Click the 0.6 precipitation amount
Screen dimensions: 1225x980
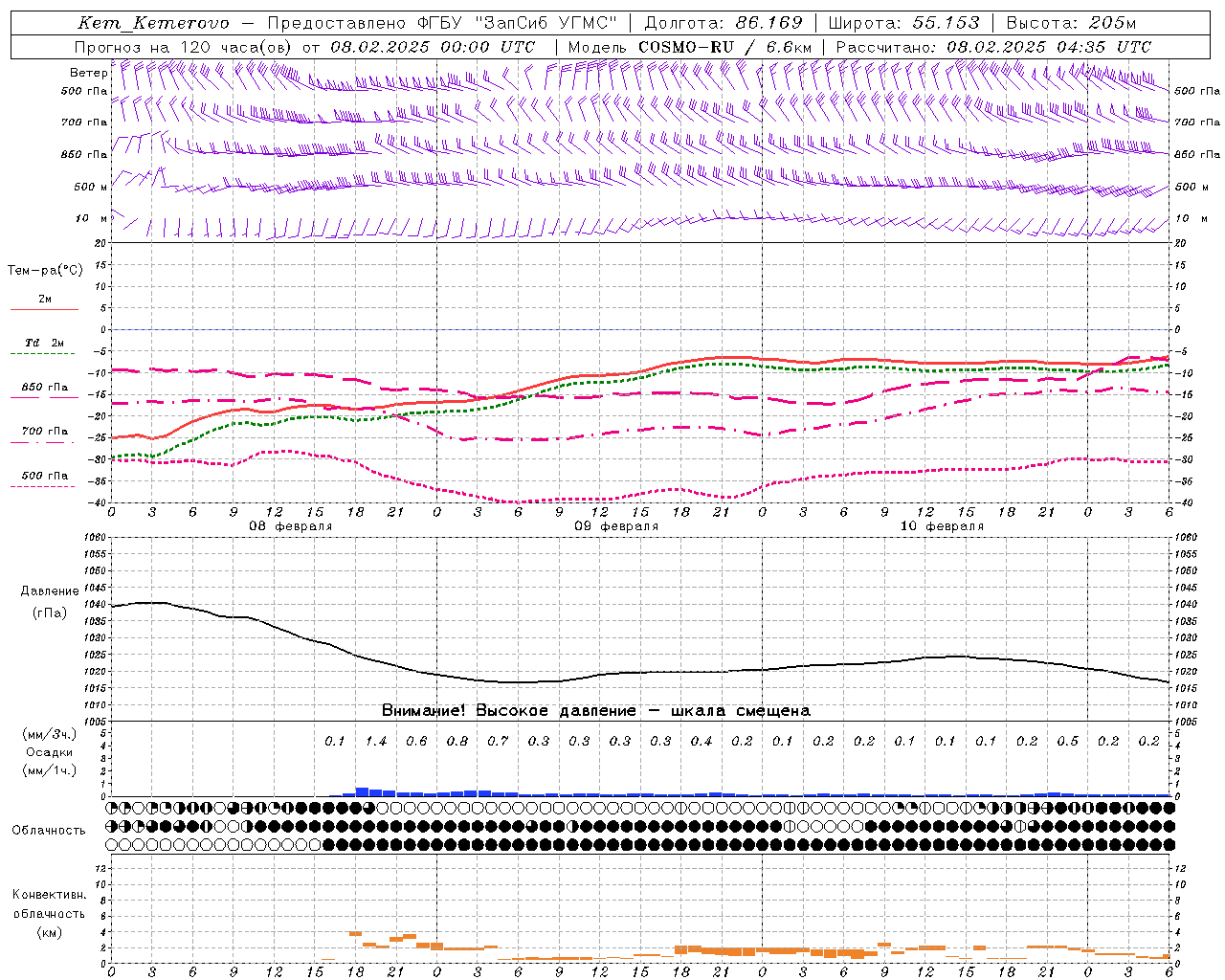(x=416, y=741)
